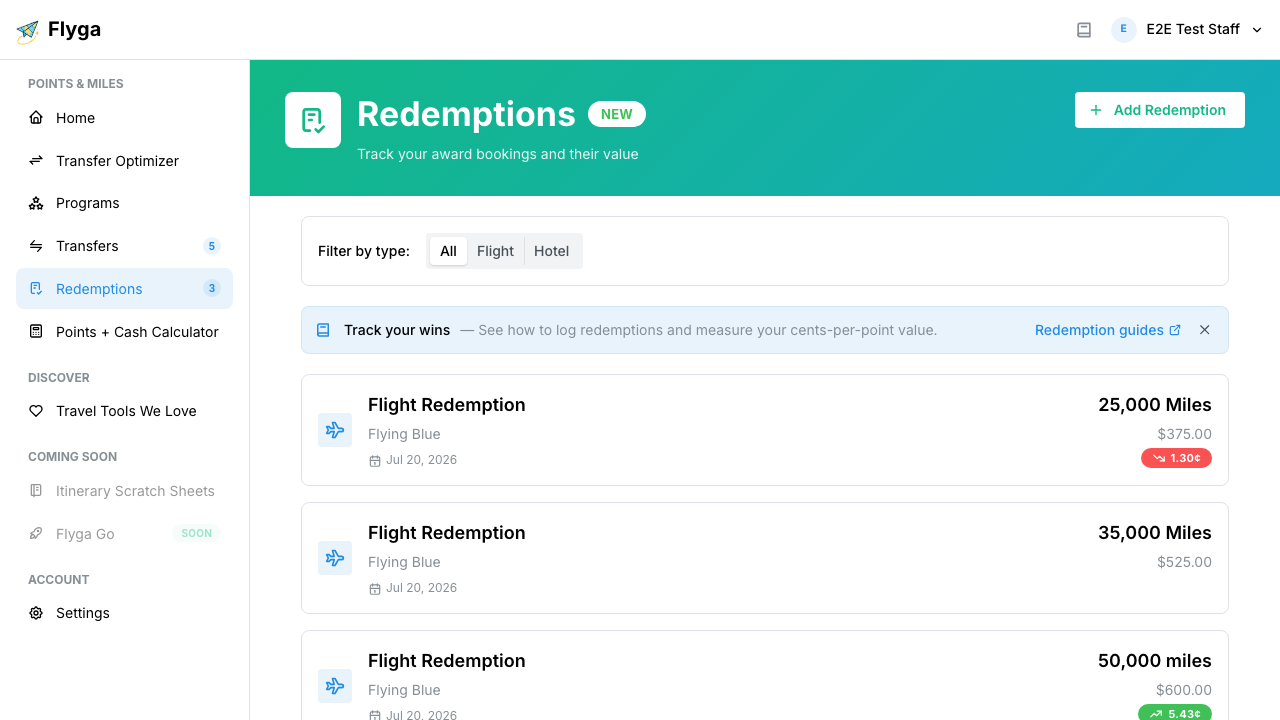Click the airplane icon on 25,000 Miles card
Screen dimensions: 1280x720
(335, 430)
